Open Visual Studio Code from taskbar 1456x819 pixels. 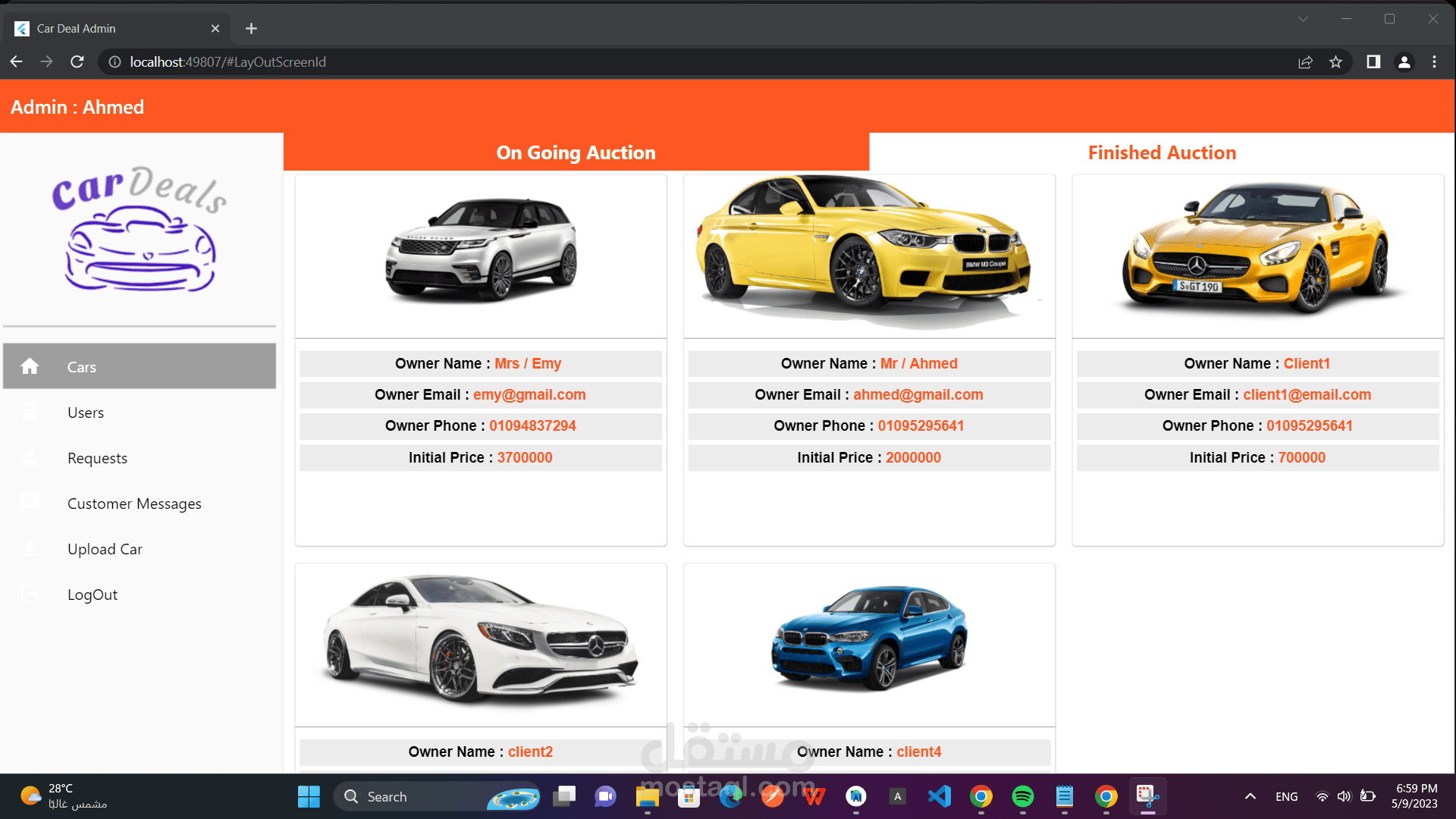939,796
